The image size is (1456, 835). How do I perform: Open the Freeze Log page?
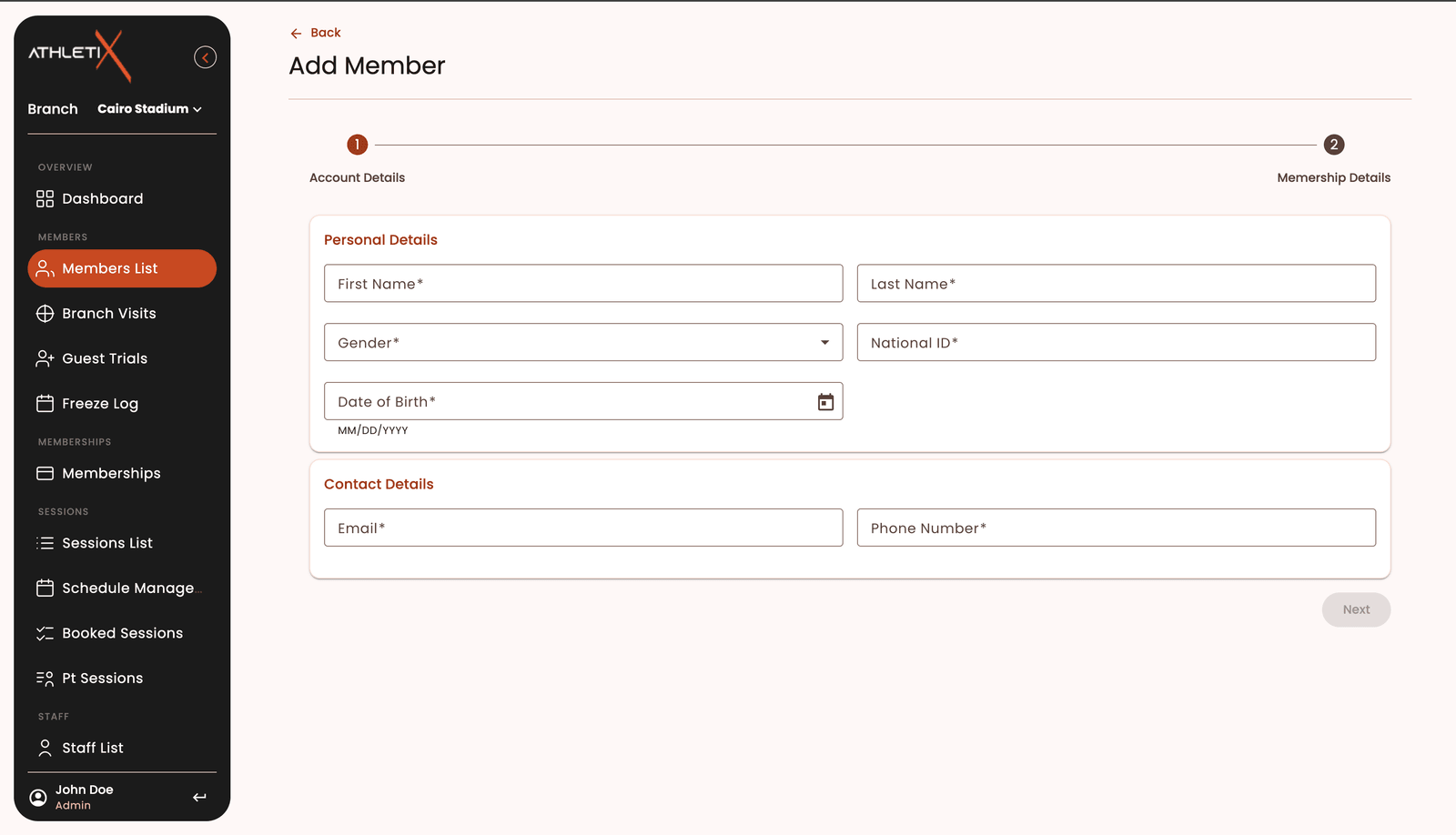click(x=122, y=403)
